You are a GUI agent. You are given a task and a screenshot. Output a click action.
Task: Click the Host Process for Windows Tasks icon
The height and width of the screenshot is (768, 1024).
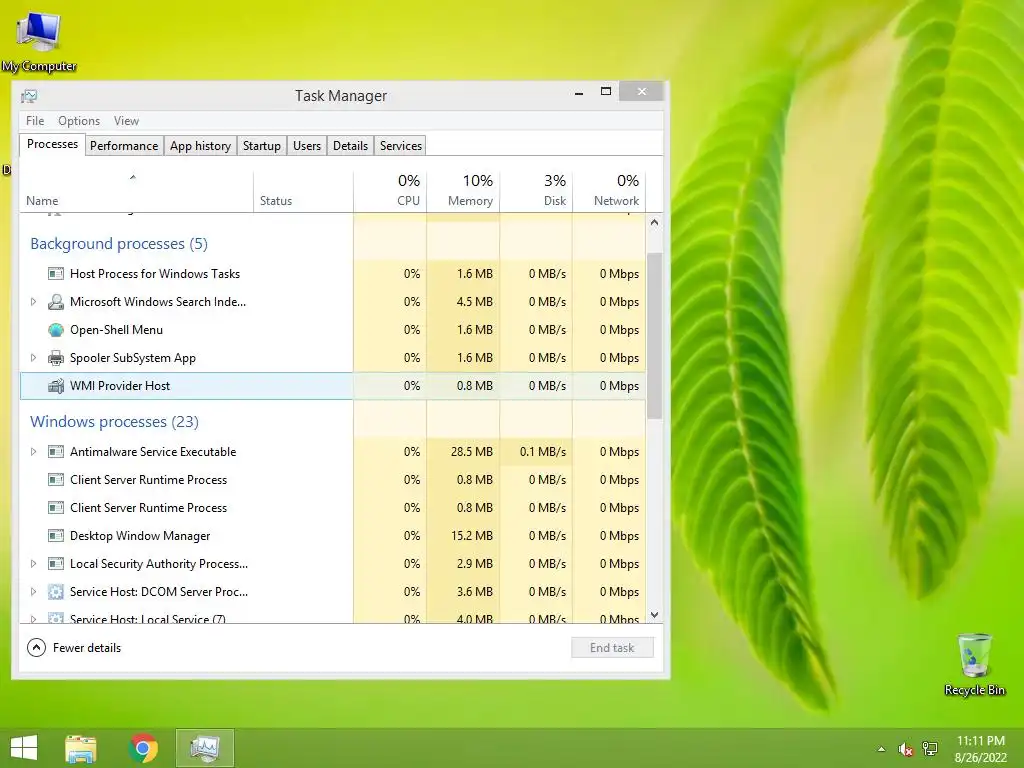[x=56, y=274]
